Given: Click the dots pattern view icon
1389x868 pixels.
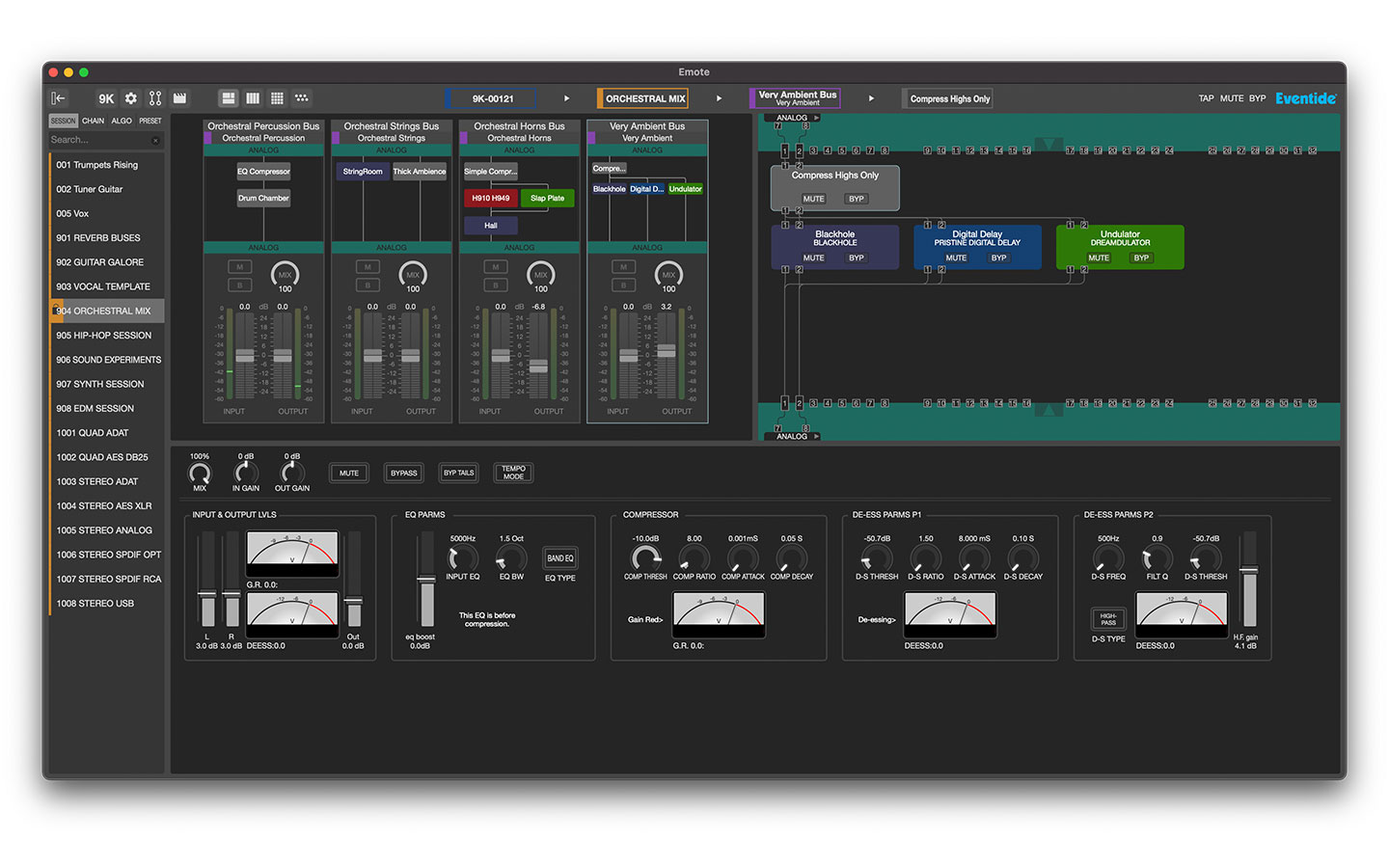Looking at the screenshot, I should point(302,98).
